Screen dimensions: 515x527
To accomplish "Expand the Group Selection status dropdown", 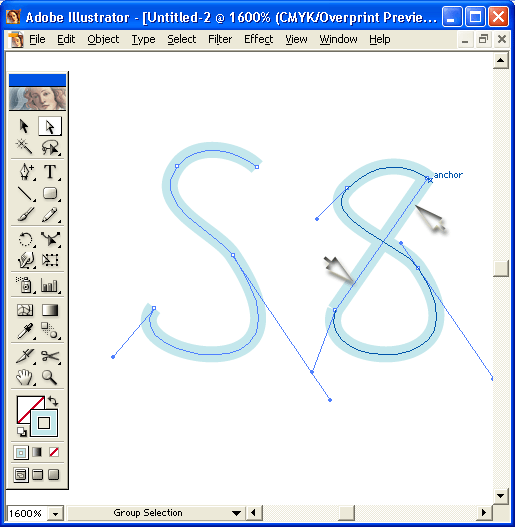I will click(236, 513).
